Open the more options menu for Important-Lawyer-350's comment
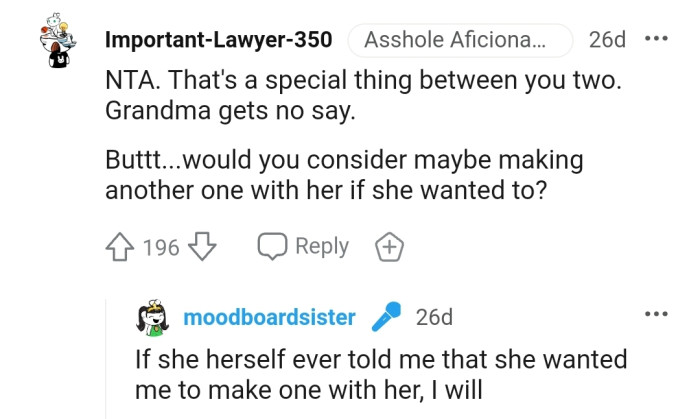The width and height of the screenshot is (700, 419). coord(656,40)
